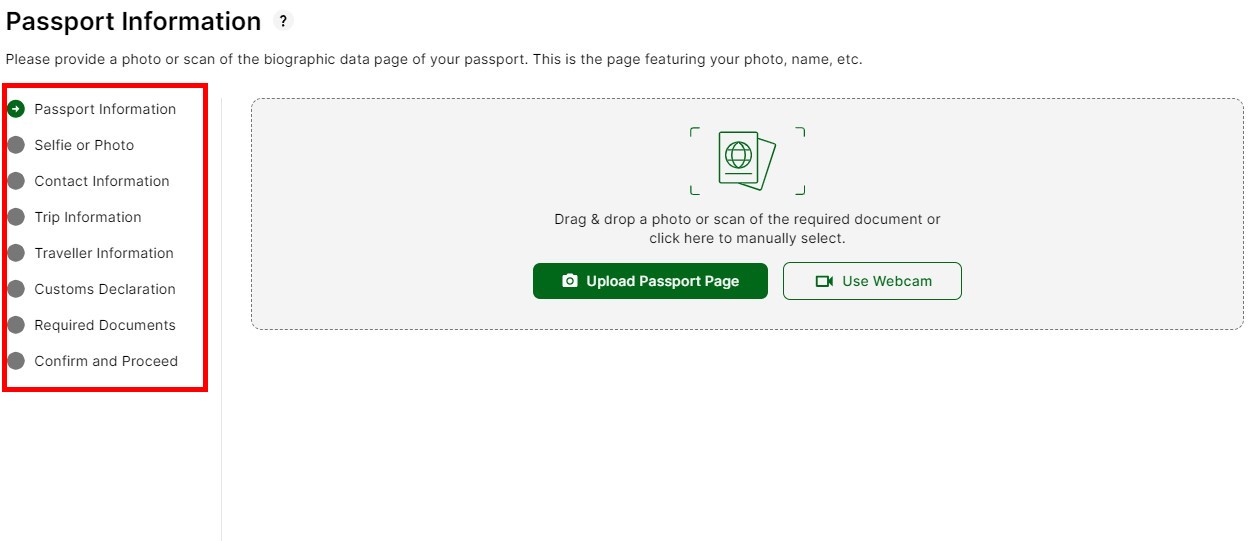Screen dimensions: 1254x541
Task: Click the Upload Passport Page button
Action: pyautogui.click(x=650, y=281)
